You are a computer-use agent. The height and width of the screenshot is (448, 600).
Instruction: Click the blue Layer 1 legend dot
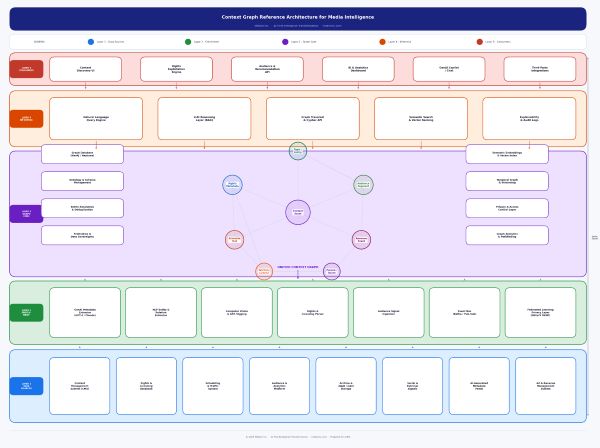91,42
